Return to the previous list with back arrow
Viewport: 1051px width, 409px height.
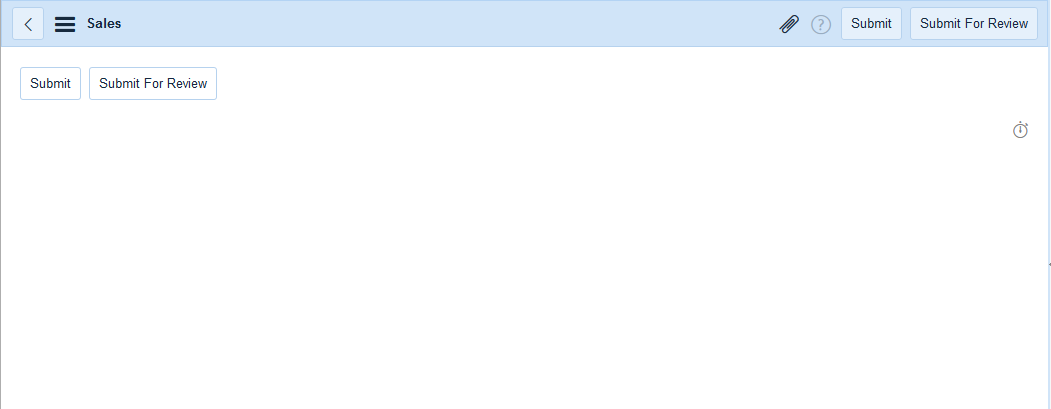click(28, 24)
